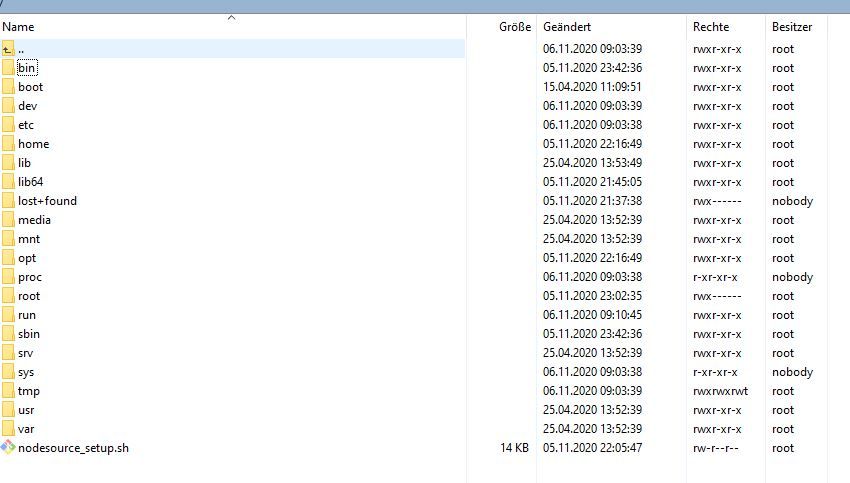Select the boot folder icon

pos(8,87)
